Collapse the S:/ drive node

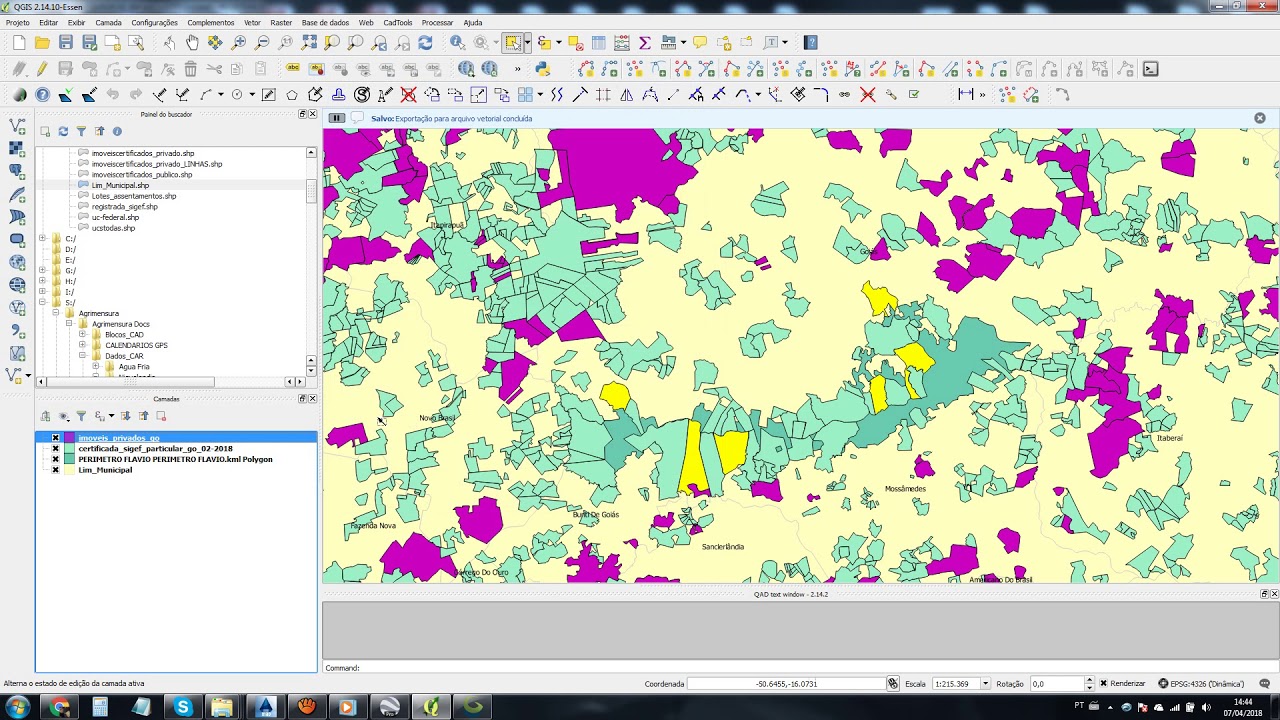coord(43,302)
